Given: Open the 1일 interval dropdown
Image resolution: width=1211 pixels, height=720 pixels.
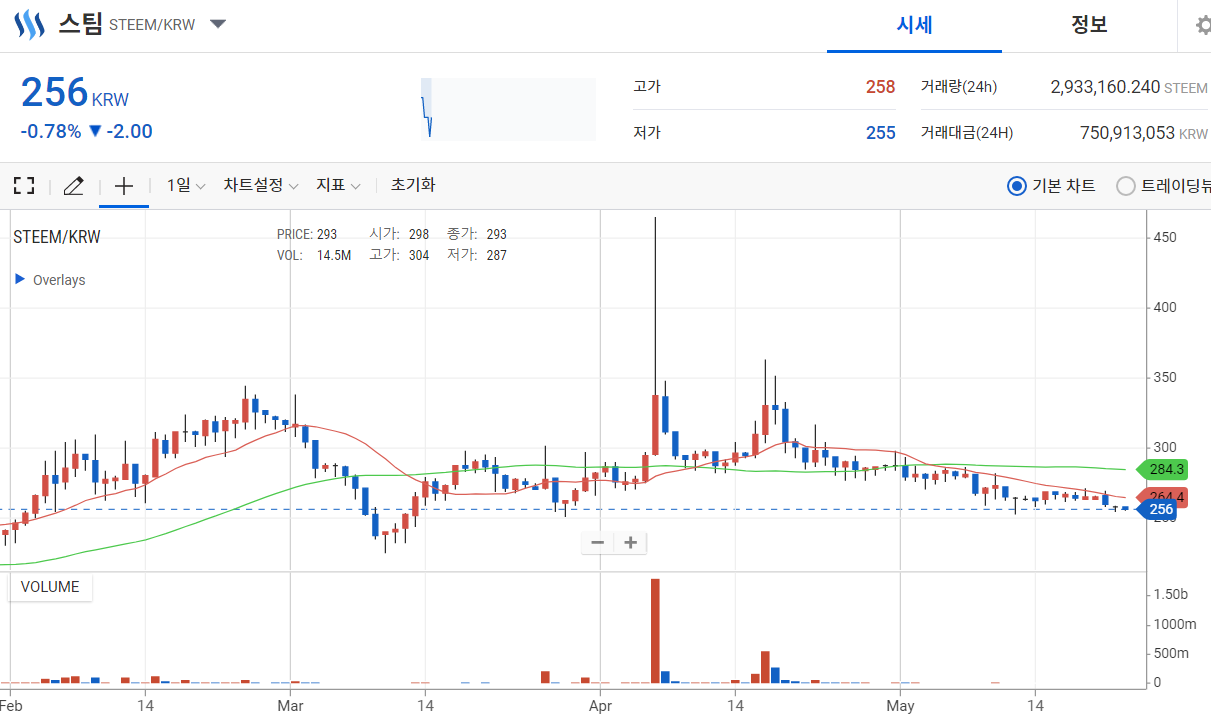Looking at the screenshot, I should pyautogui.click(x=186, y=185).
